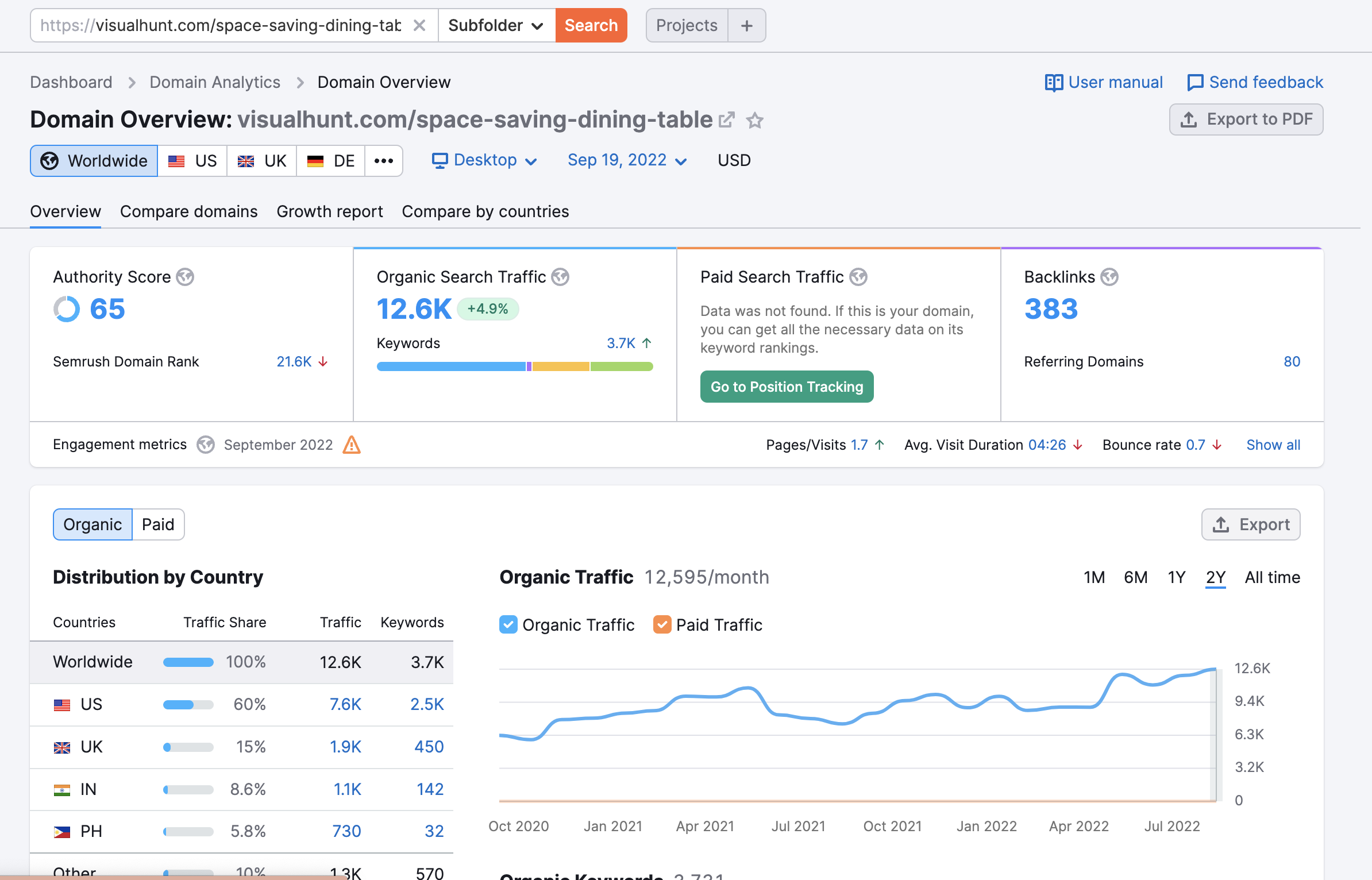The image size is (1372, 880).
Task: Click the Semrush Domain Rank down arrow
Action: (323, 361)
